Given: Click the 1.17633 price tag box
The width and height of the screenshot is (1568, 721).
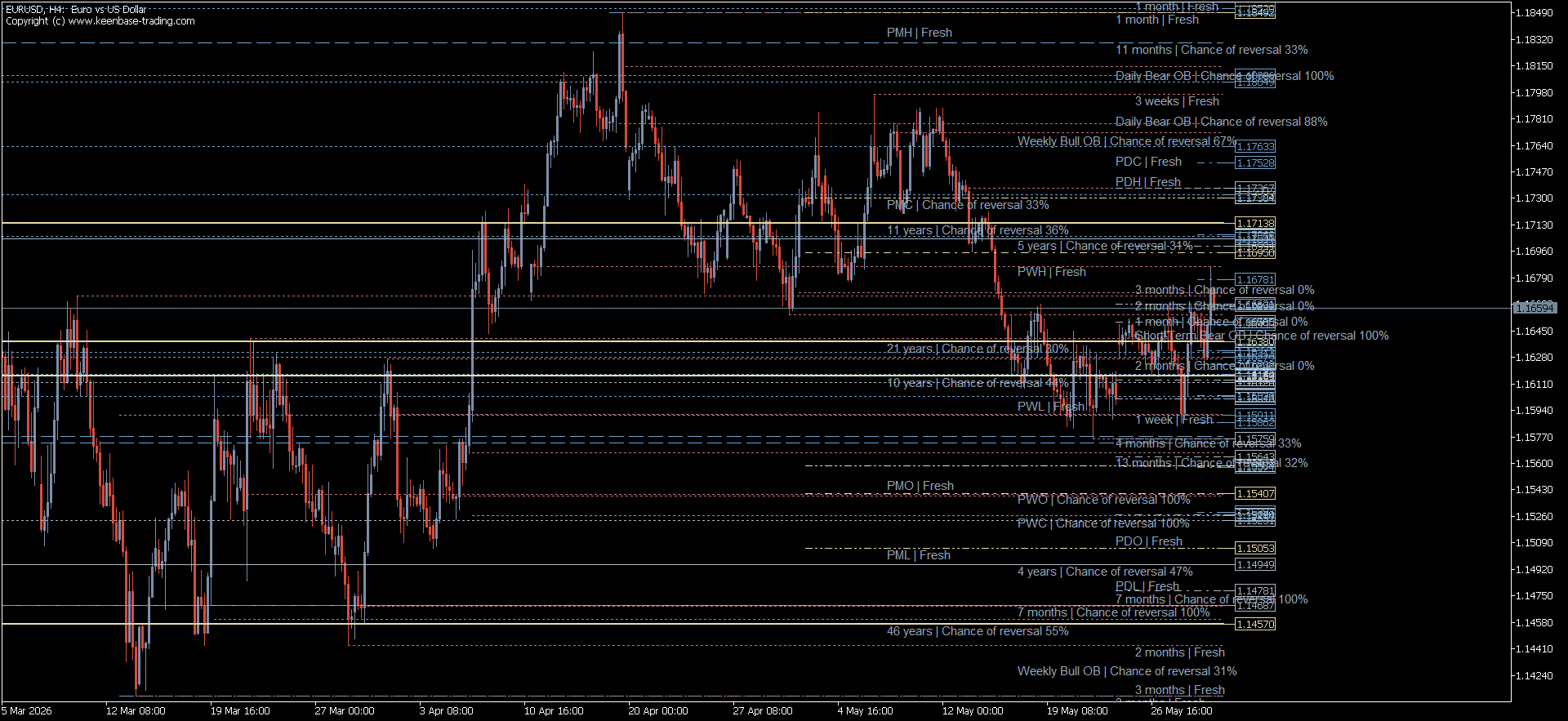Looking at the screenshot, I should click(x=1255, y=146).
